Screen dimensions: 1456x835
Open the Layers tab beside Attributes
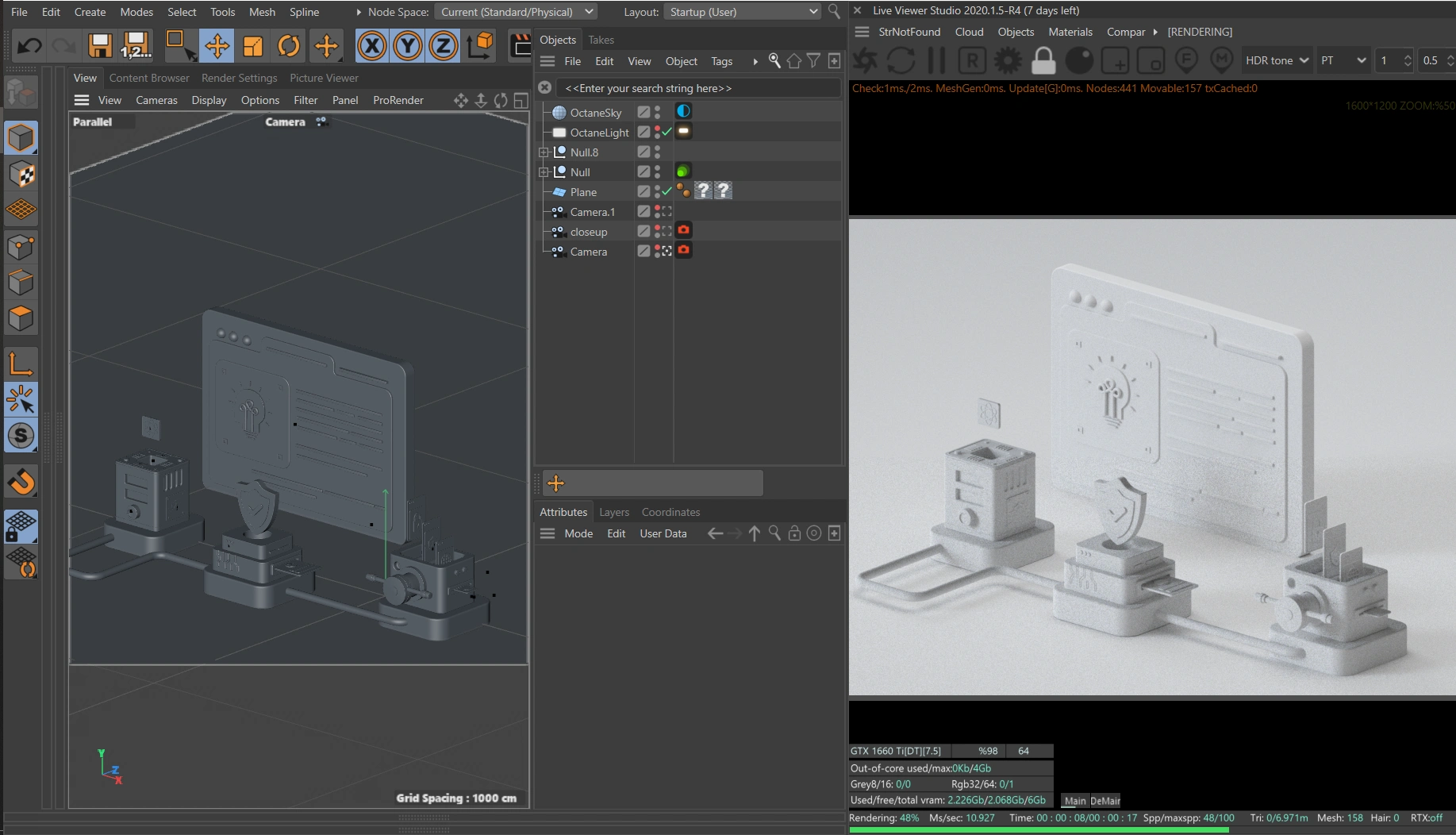click(613, 512)
